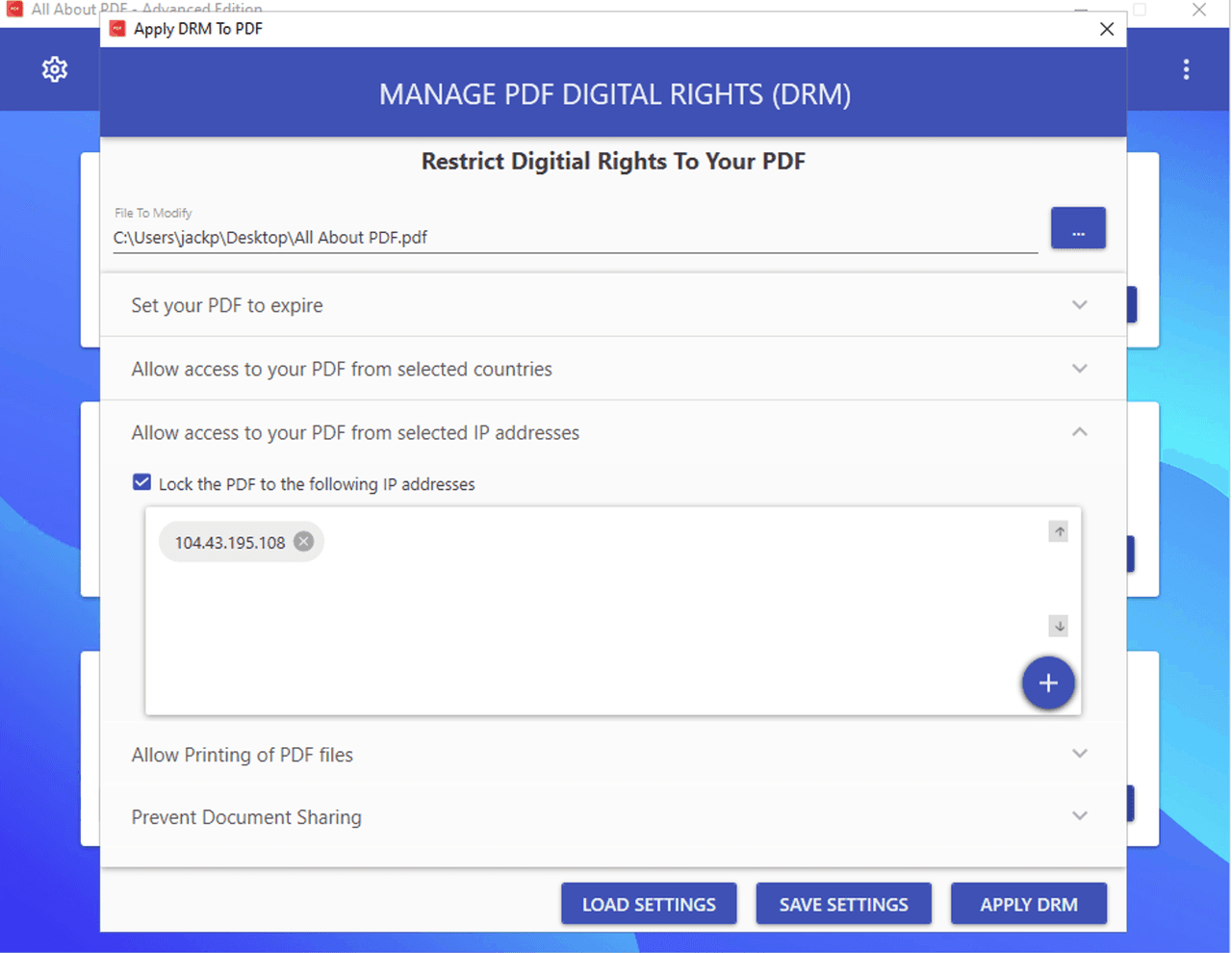Click 'Restrict Digitial Rights To Your PDF' heading

(613, 161)
